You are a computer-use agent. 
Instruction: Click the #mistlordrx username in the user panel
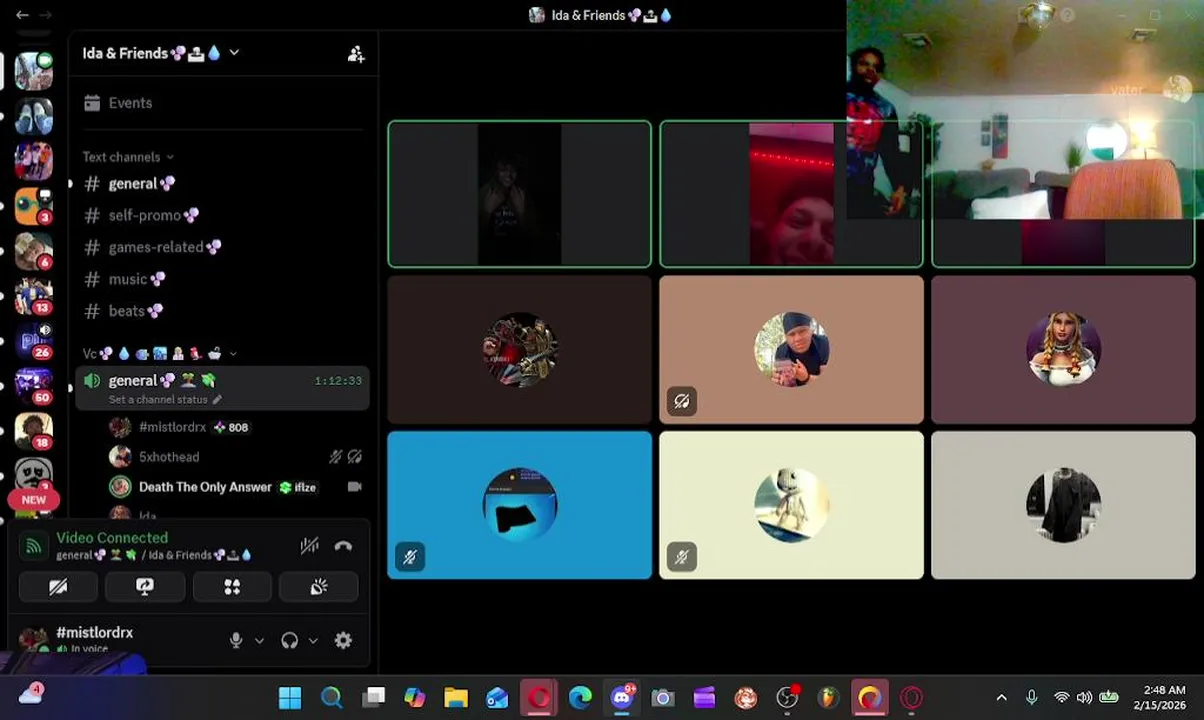click(94, 633)
